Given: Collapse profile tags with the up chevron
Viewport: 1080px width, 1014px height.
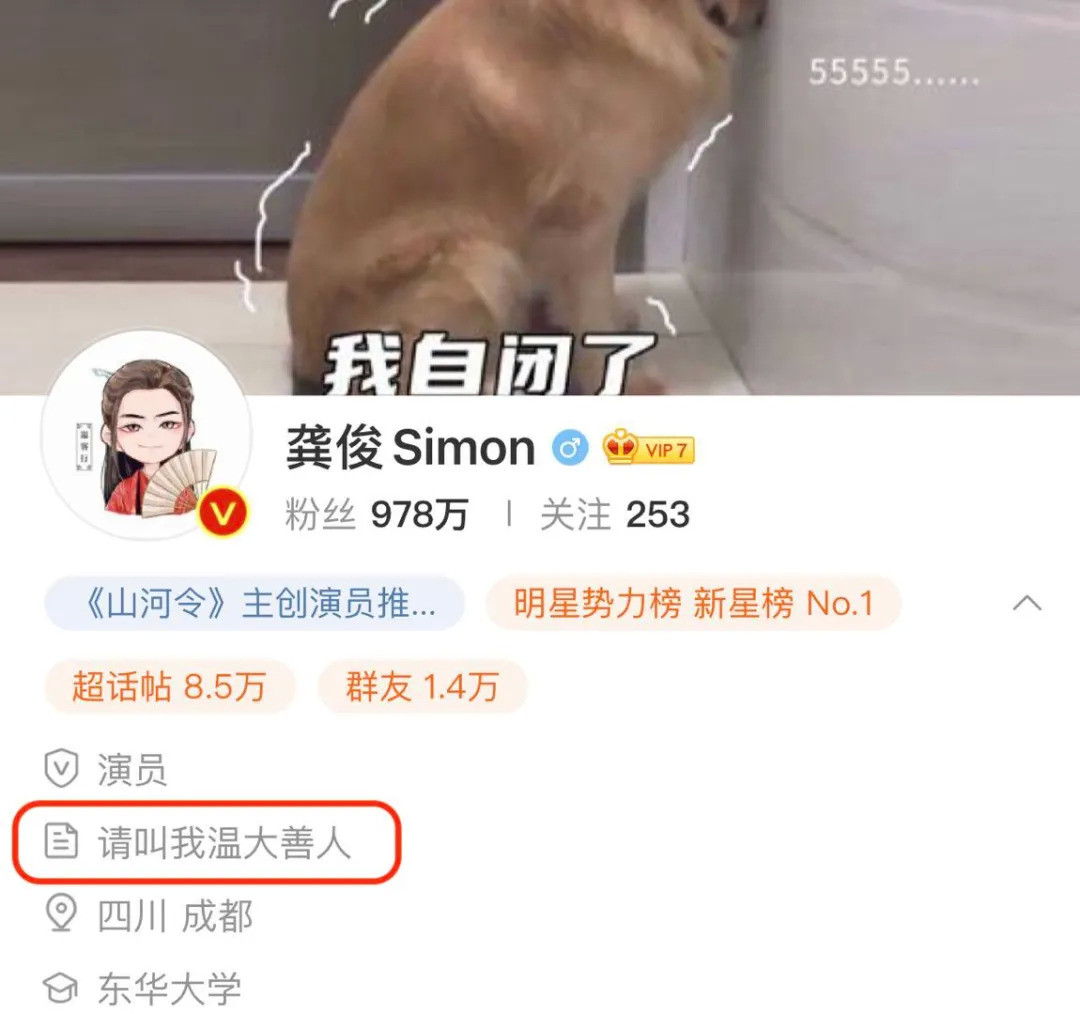Looking at the screenshot, I should tap(1027, 603).
